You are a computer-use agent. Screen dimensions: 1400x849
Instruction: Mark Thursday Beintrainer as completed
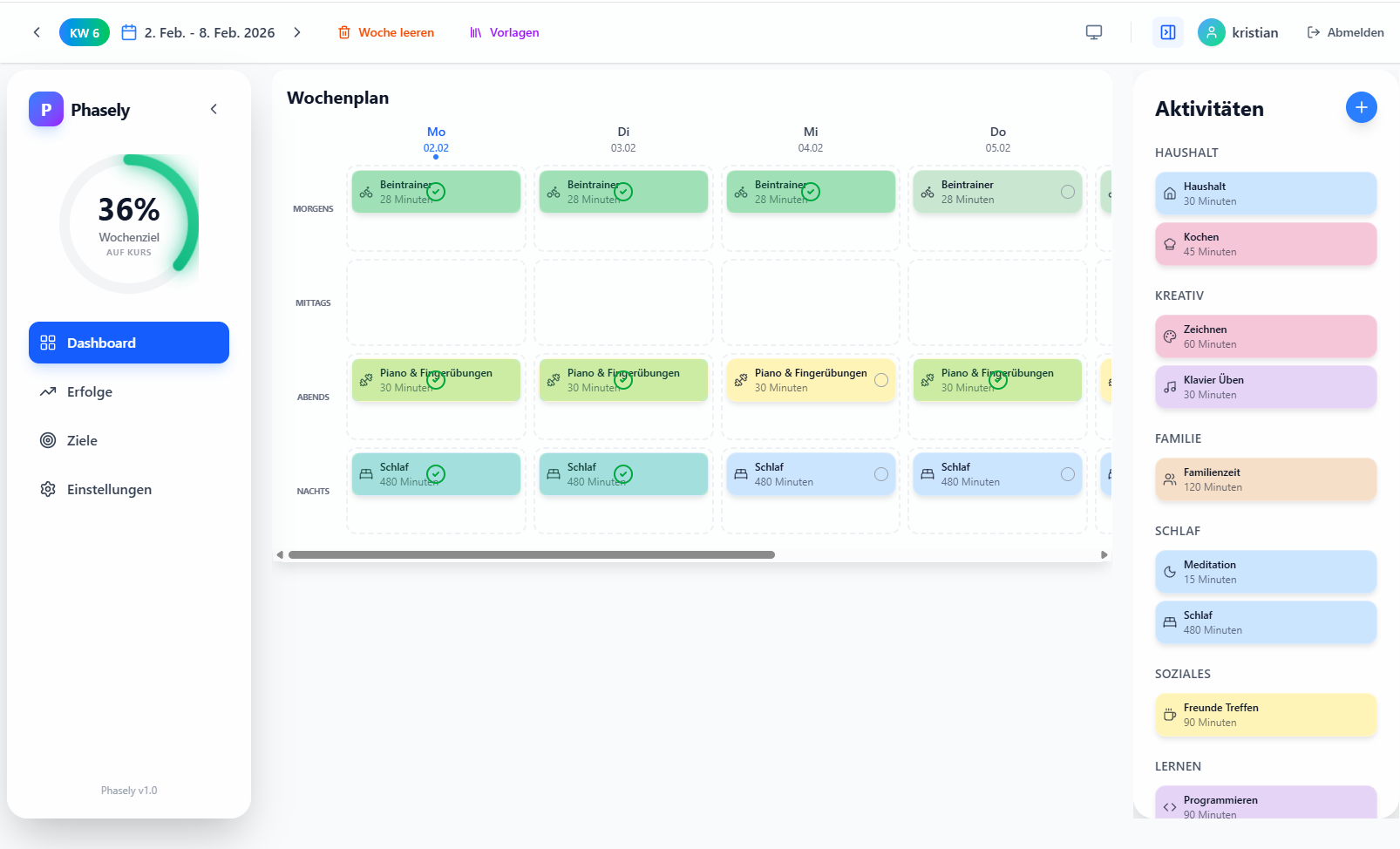click(x=1067, y=192)
